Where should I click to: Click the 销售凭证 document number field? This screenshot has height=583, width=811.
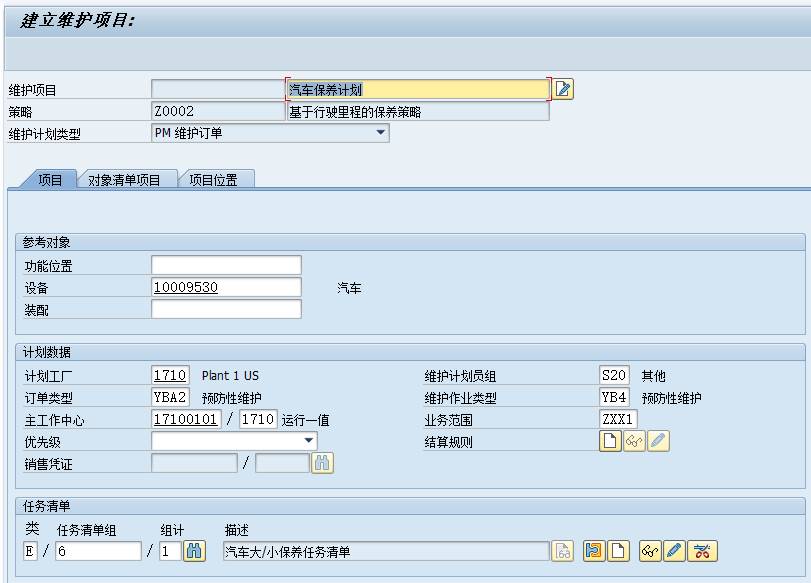click(x=194, y=463)
